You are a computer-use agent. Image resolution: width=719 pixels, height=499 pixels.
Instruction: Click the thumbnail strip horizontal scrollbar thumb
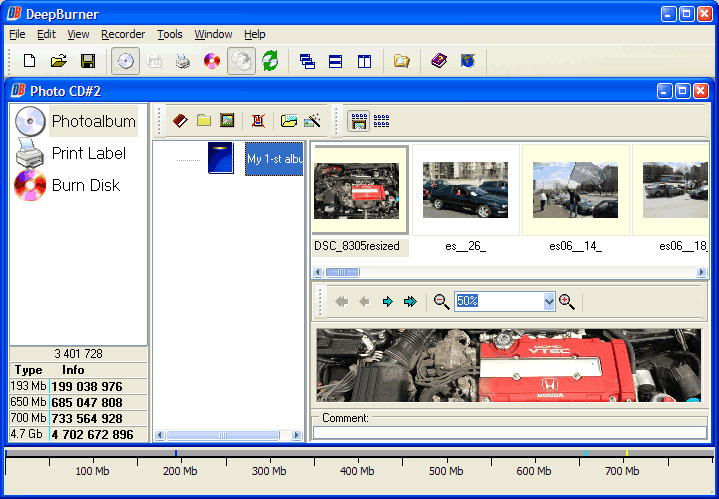pyautogui.click(x=342, y=272)
